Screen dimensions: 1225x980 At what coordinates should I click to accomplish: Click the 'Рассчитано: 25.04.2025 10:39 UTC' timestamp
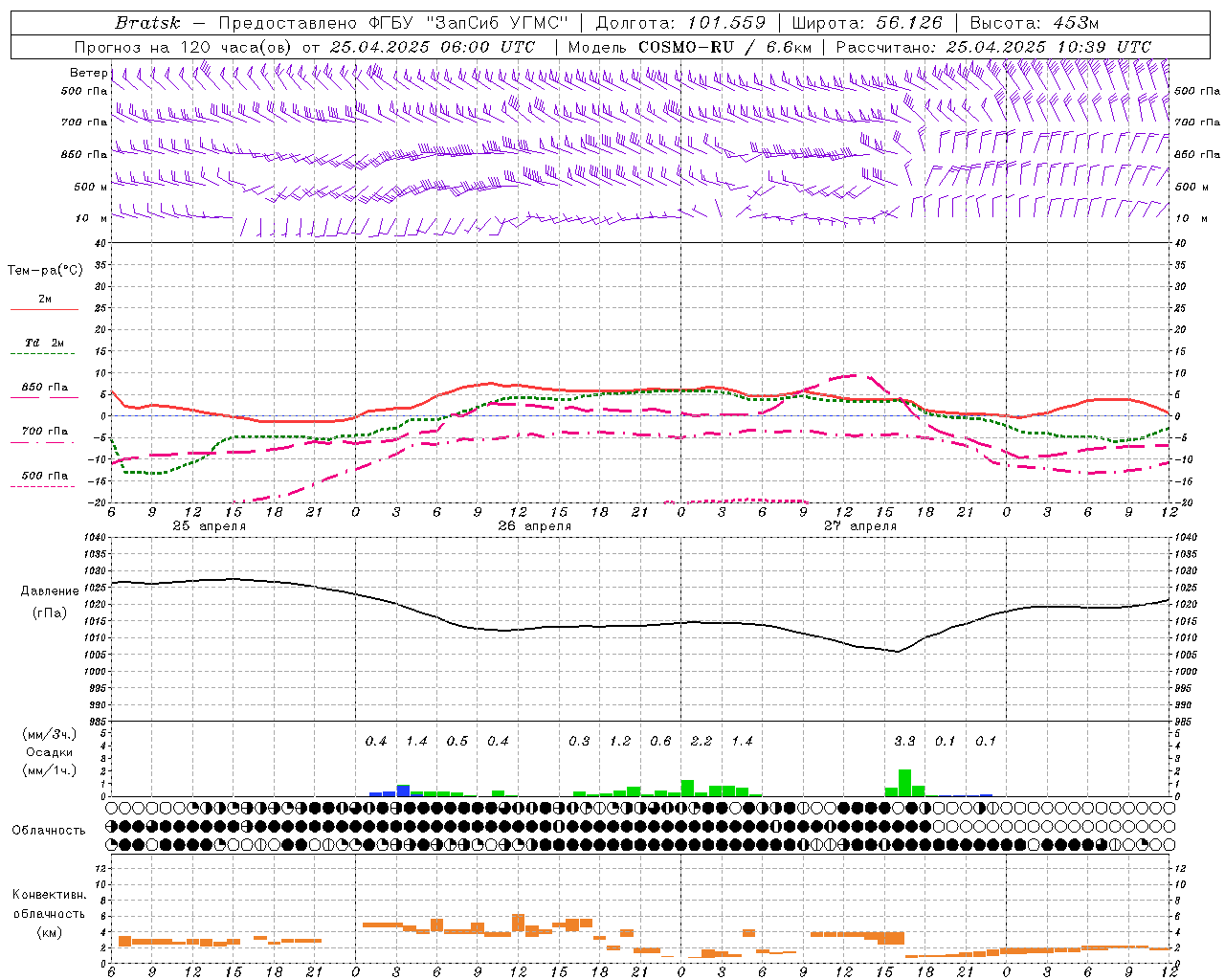[x=993, y=47]
